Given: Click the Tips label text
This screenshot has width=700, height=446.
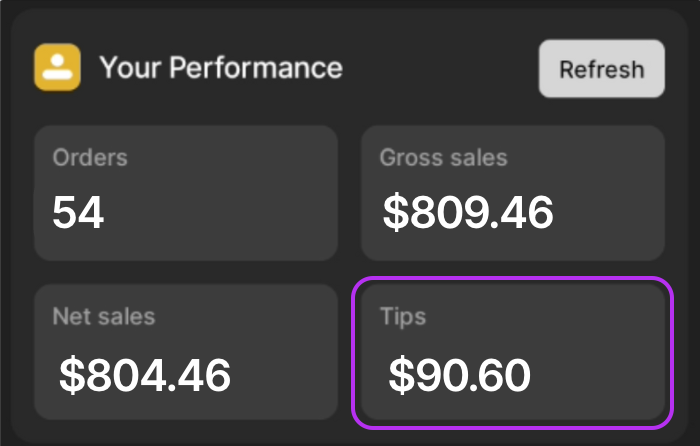Looking at the screenshot, I should [403, 317].
